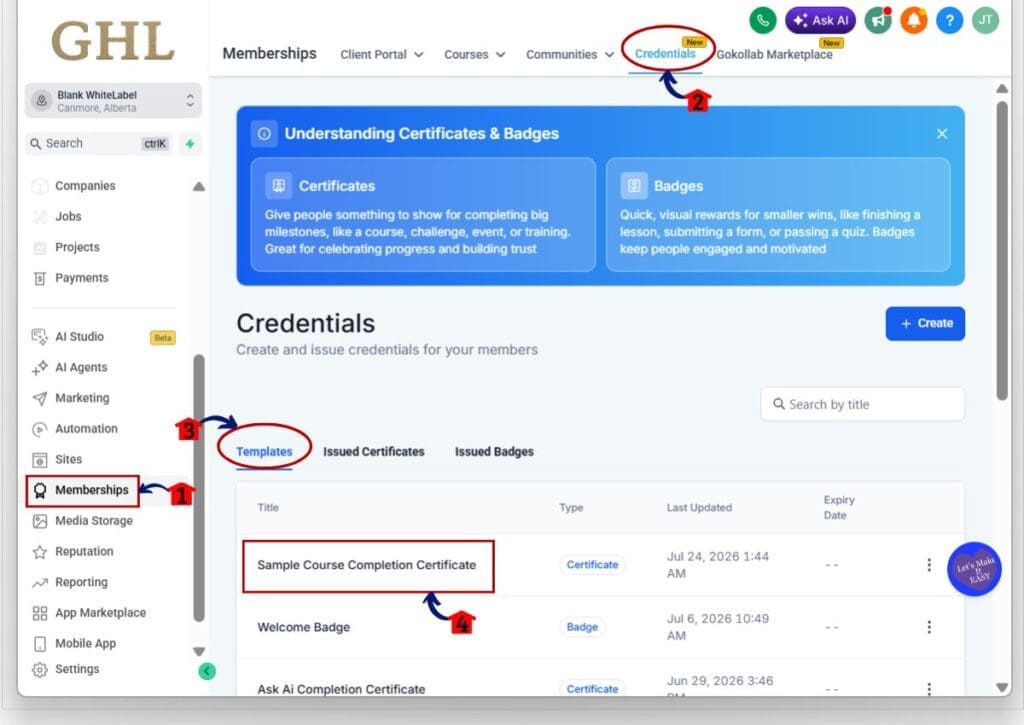Click the main page vertical scrollbar
Viewport: 1024px width, 725px height.
(1002, 250)
